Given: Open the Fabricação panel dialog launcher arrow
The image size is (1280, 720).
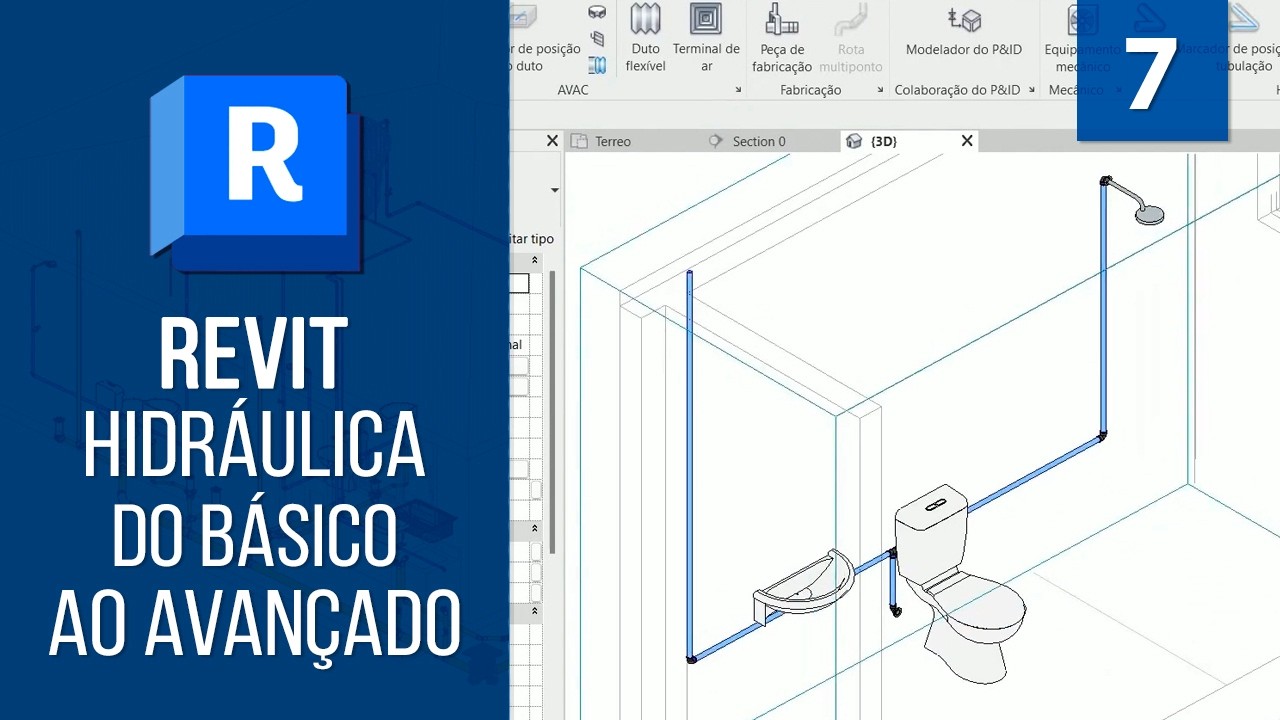Looking at the screenshot, I should pos(881,90).
